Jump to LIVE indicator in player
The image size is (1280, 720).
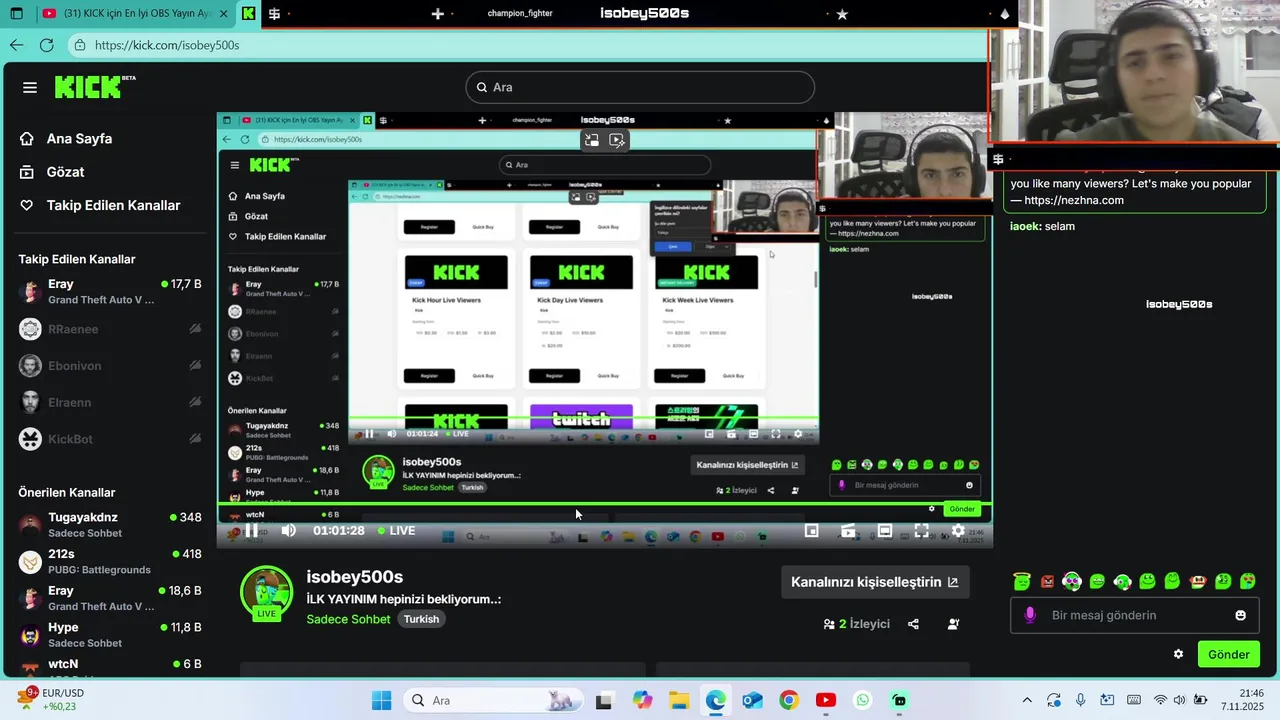[x=396, y=530]
